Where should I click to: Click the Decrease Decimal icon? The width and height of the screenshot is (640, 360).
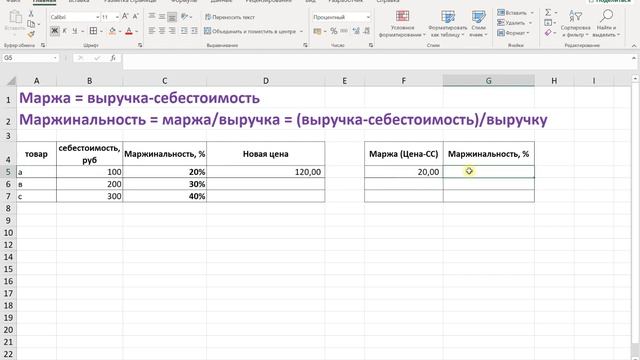[367, 31]
